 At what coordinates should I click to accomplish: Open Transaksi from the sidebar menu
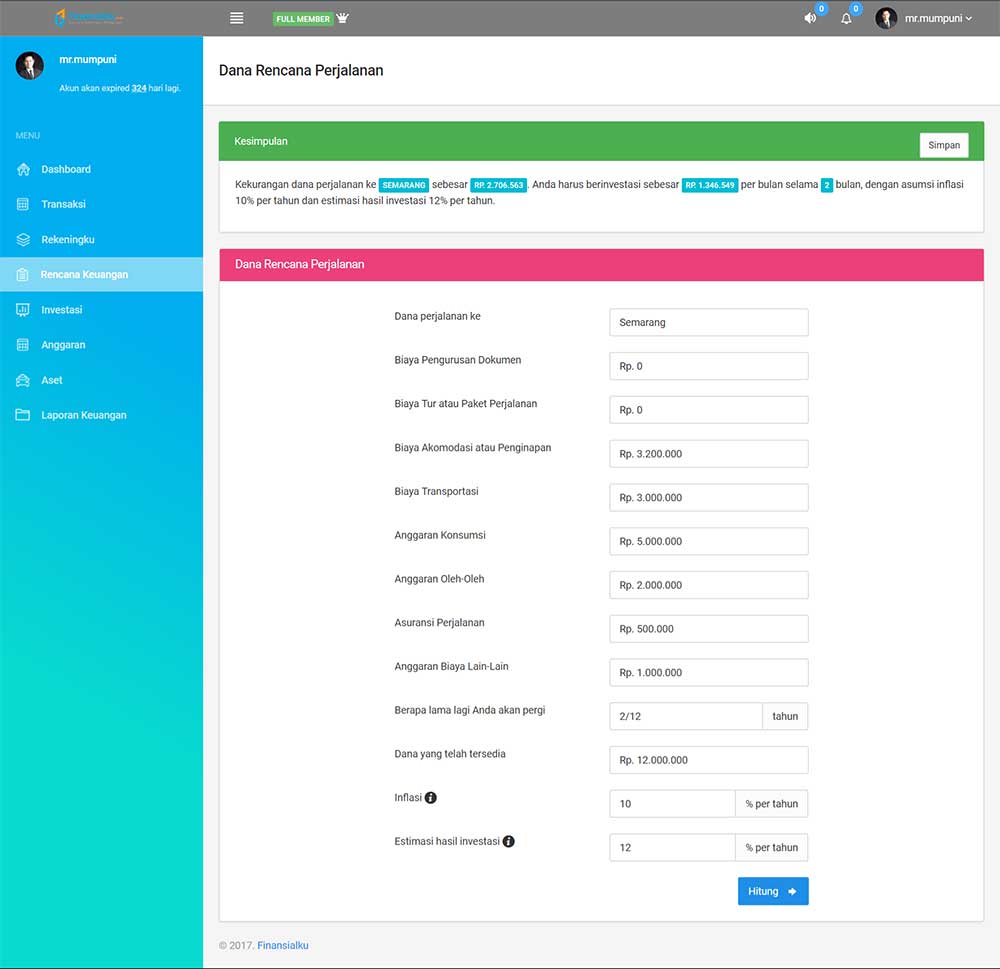tap(63, 204)
